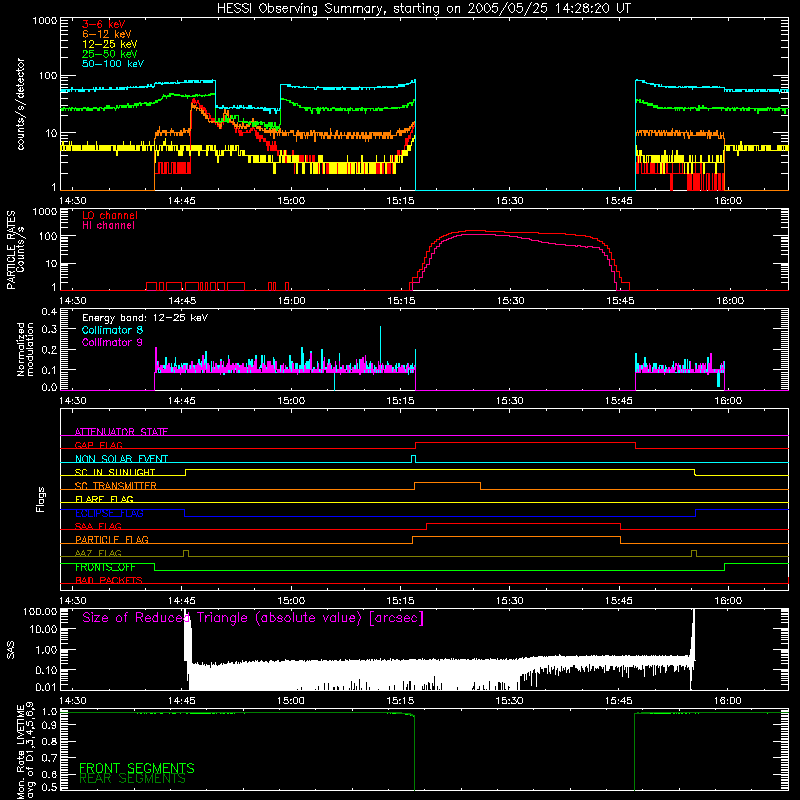Image resolution: width=800 pixels, height=800 pixels.
Task: Select the 3-6 keV legend label
Action: pyautogui.click(x=103, y=24)
